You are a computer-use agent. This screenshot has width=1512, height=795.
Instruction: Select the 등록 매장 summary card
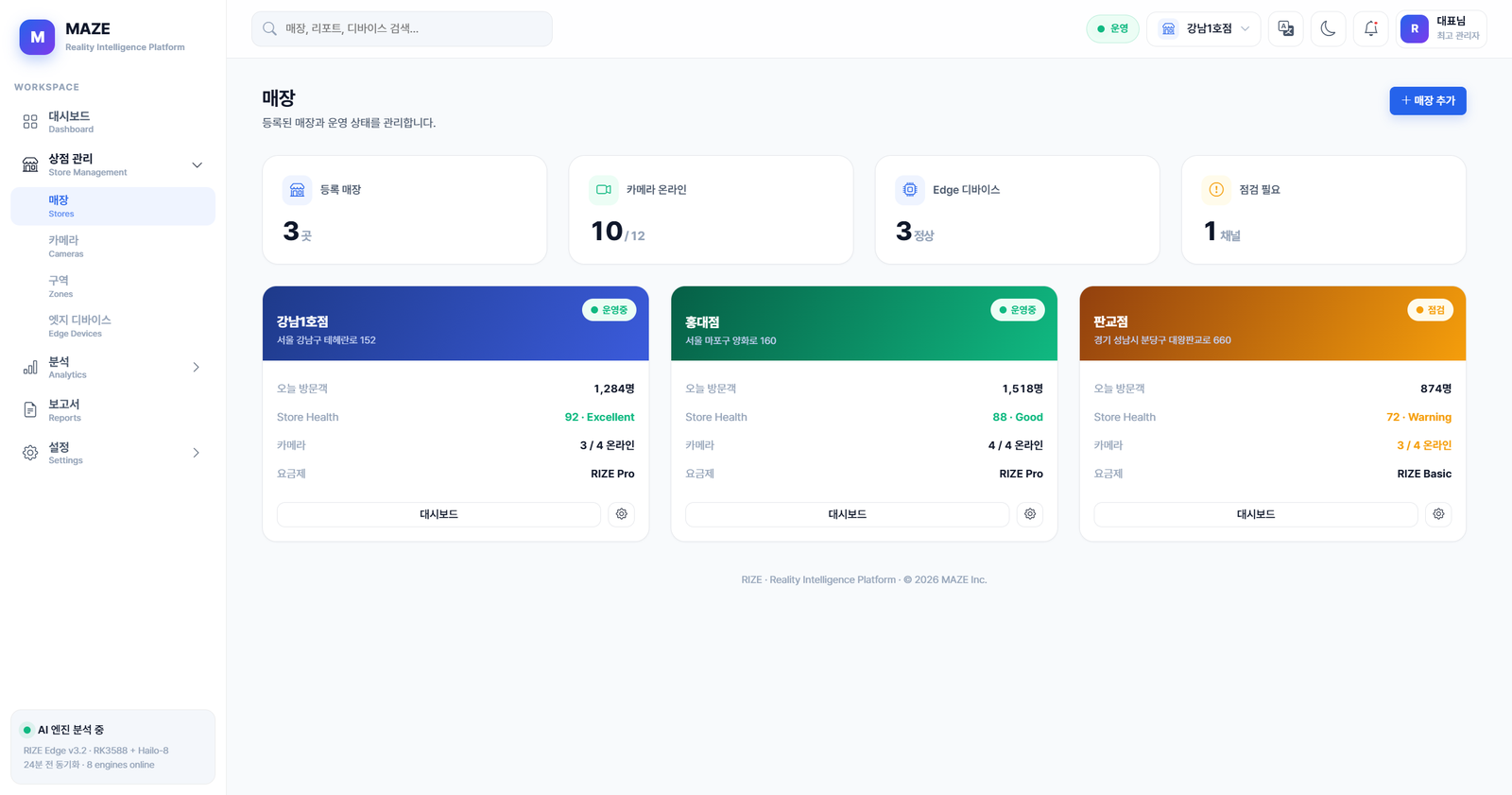[404, 210]
